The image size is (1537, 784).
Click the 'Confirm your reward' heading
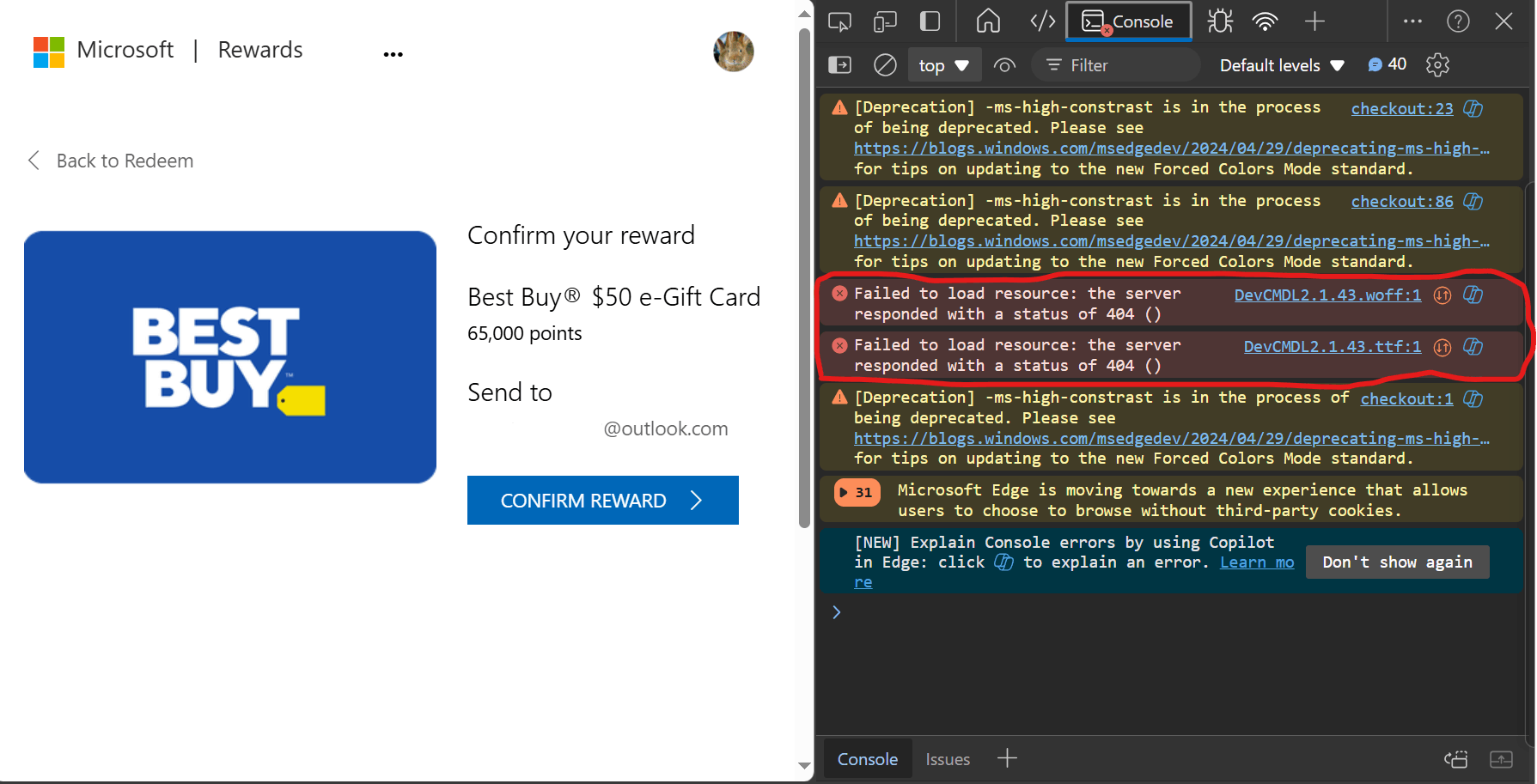(x=582, y=235)
